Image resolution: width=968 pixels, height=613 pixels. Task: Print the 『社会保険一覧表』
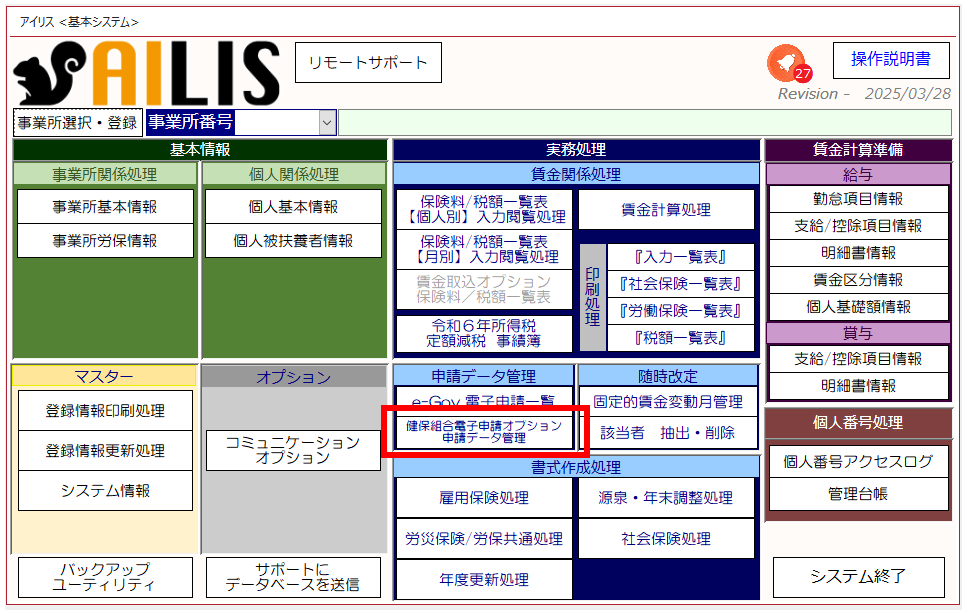coord(680,284)
